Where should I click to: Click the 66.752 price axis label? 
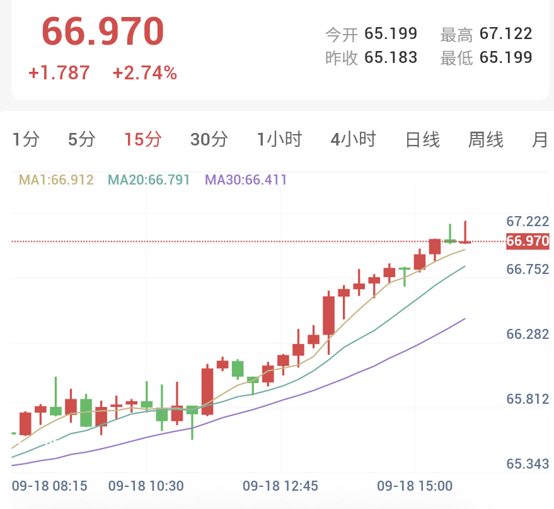528,270
